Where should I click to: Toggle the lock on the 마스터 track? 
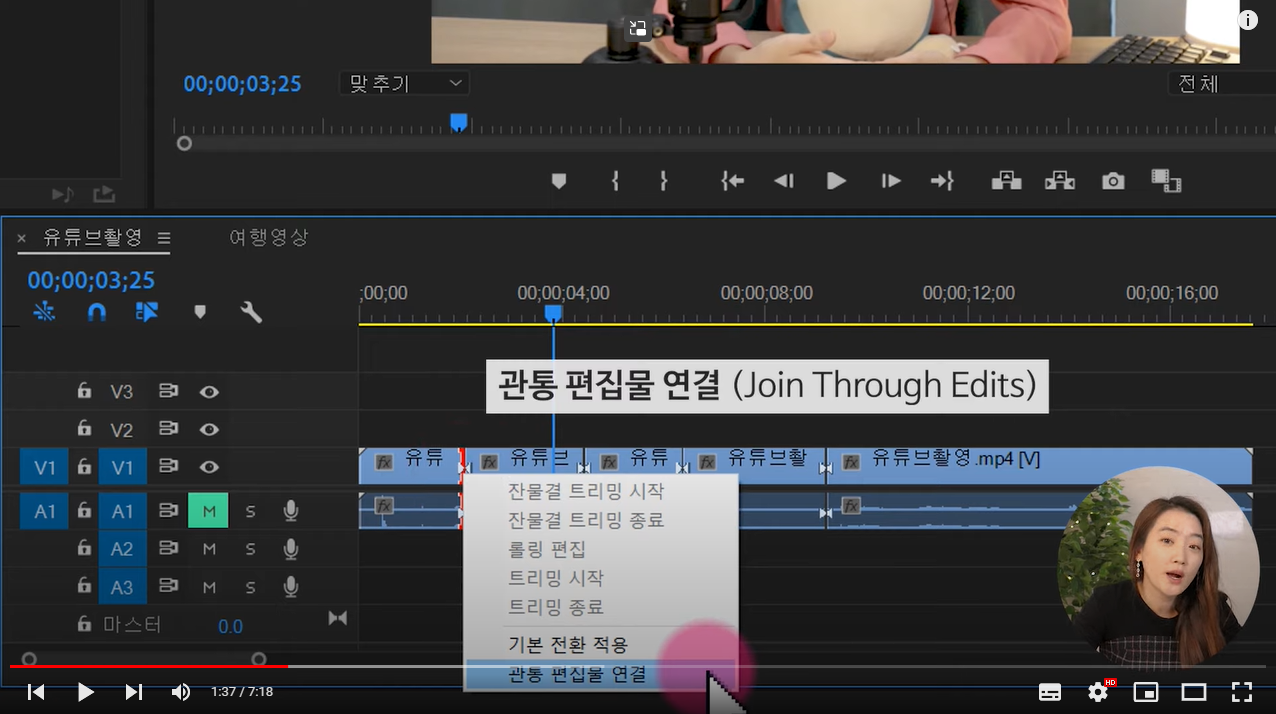[85, 624]
